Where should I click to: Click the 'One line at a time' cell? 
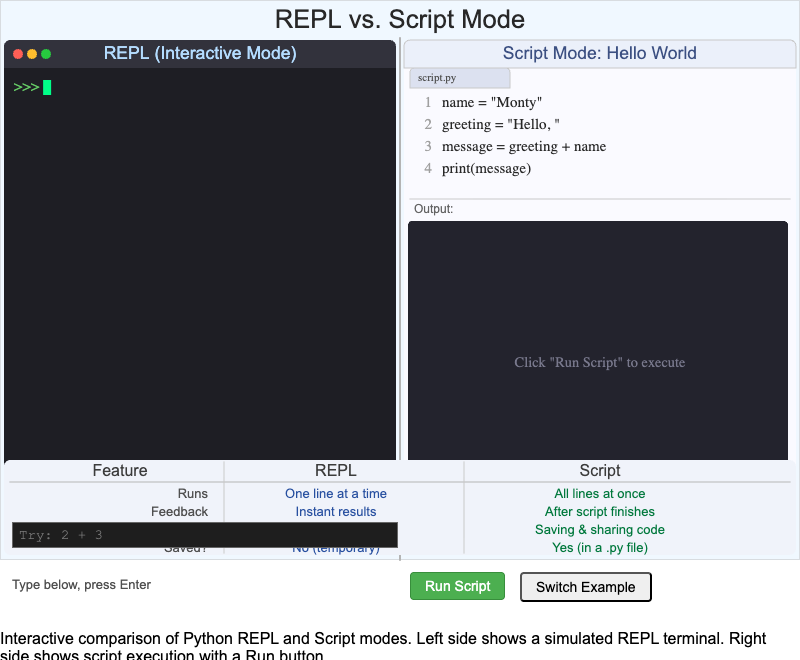[335, 493]
